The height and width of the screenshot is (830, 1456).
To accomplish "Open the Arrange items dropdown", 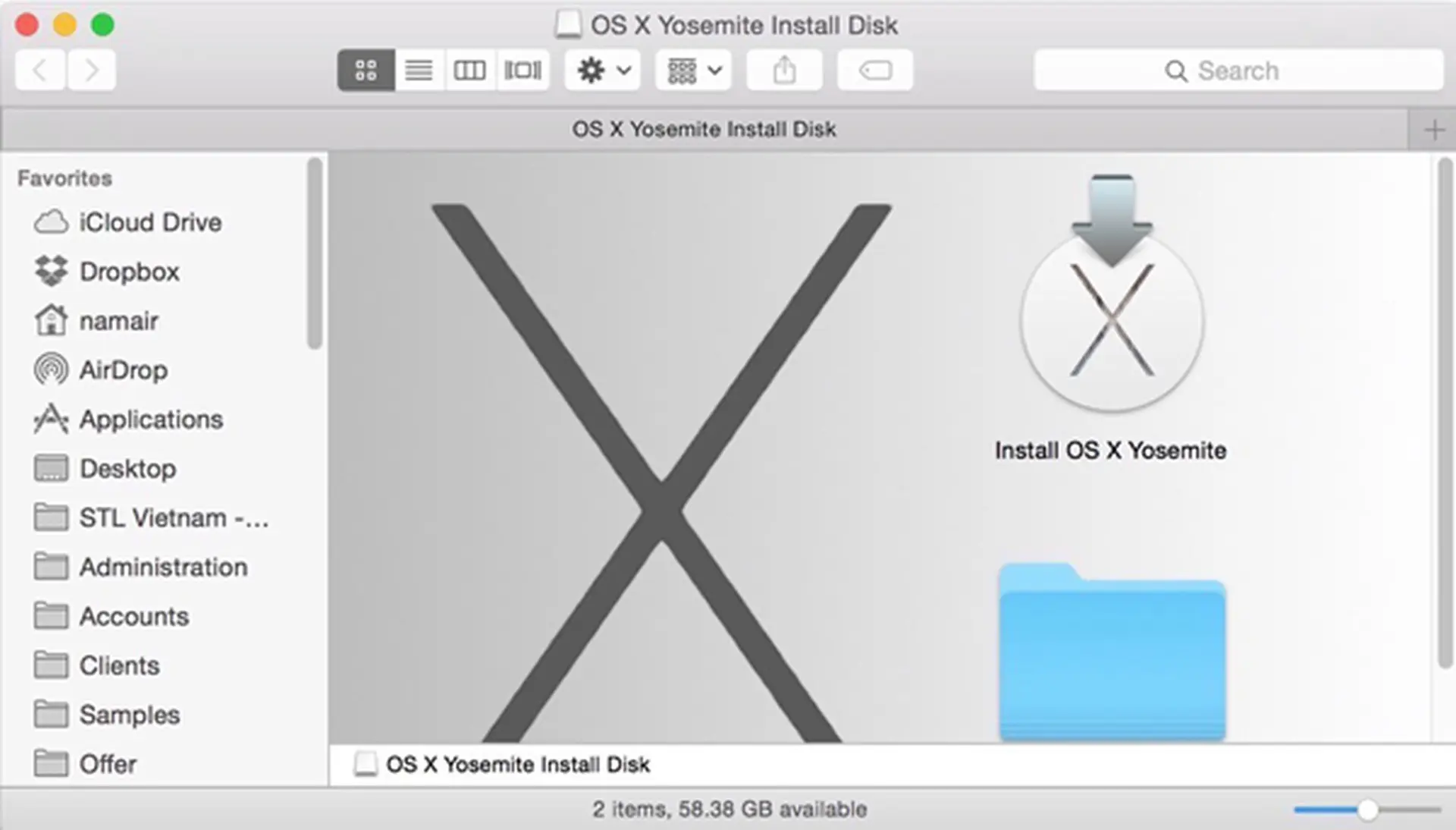I will click(693, 71).
